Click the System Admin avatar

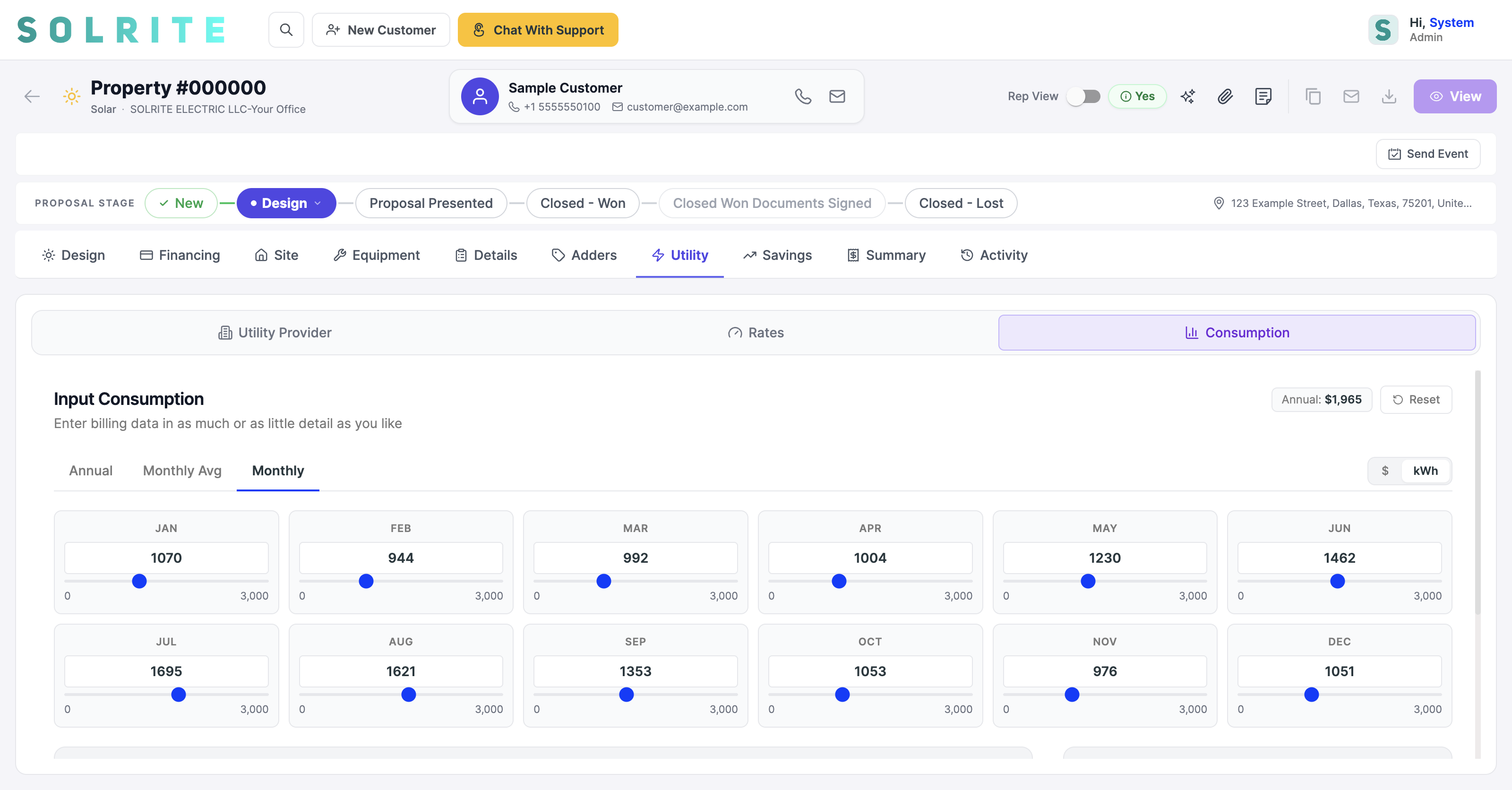point(1383,30)
